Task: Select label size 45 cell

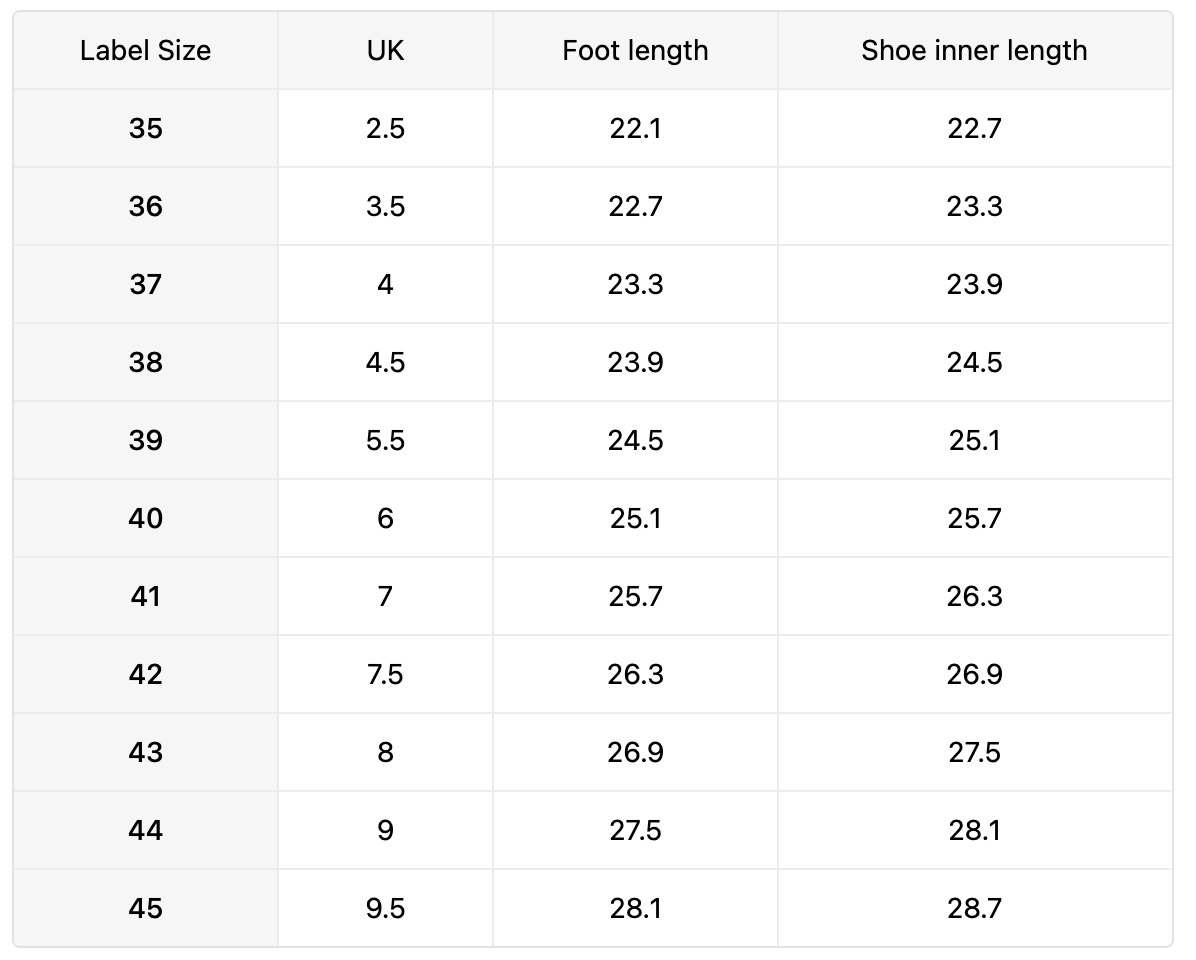Action: 146,909
